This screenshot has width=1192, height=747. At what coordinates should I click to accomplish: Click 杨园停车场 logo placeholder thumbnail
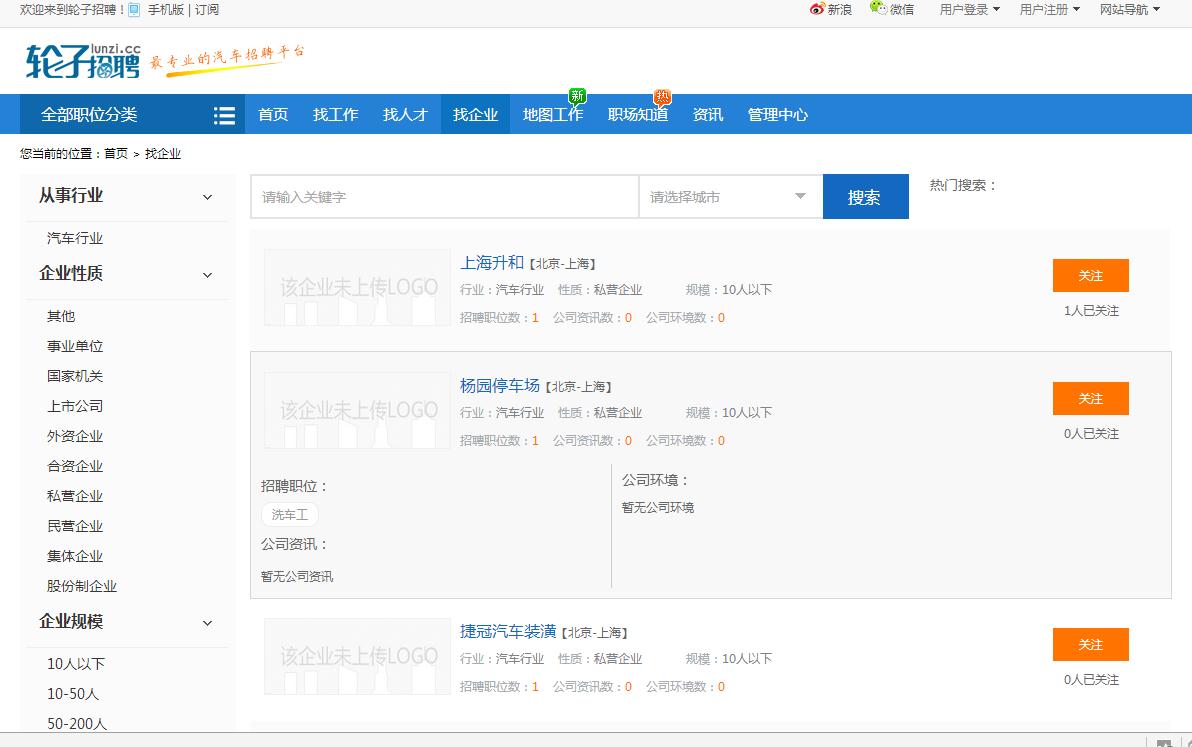pyautogui.click(x=357, y=410)
